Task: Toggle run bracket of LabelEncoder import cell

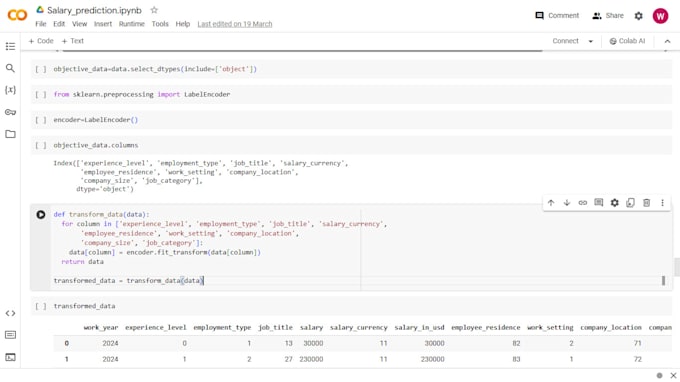Action: click(41, 94)
